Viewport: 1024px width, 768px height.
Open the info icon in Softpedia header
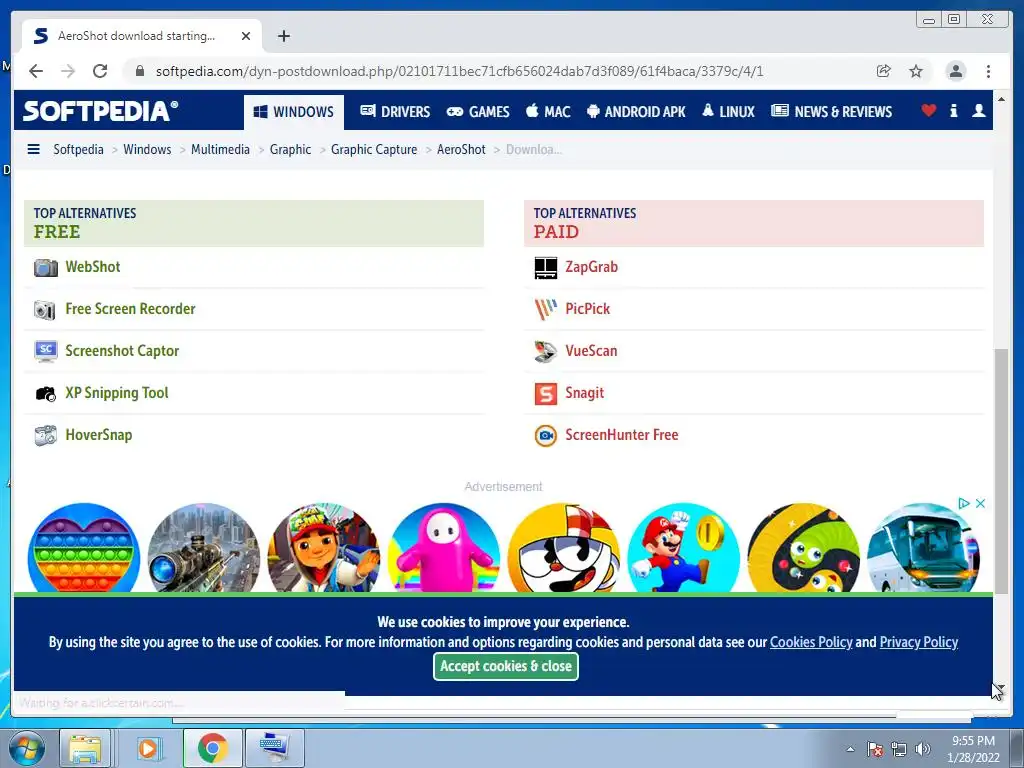[953, 111]
